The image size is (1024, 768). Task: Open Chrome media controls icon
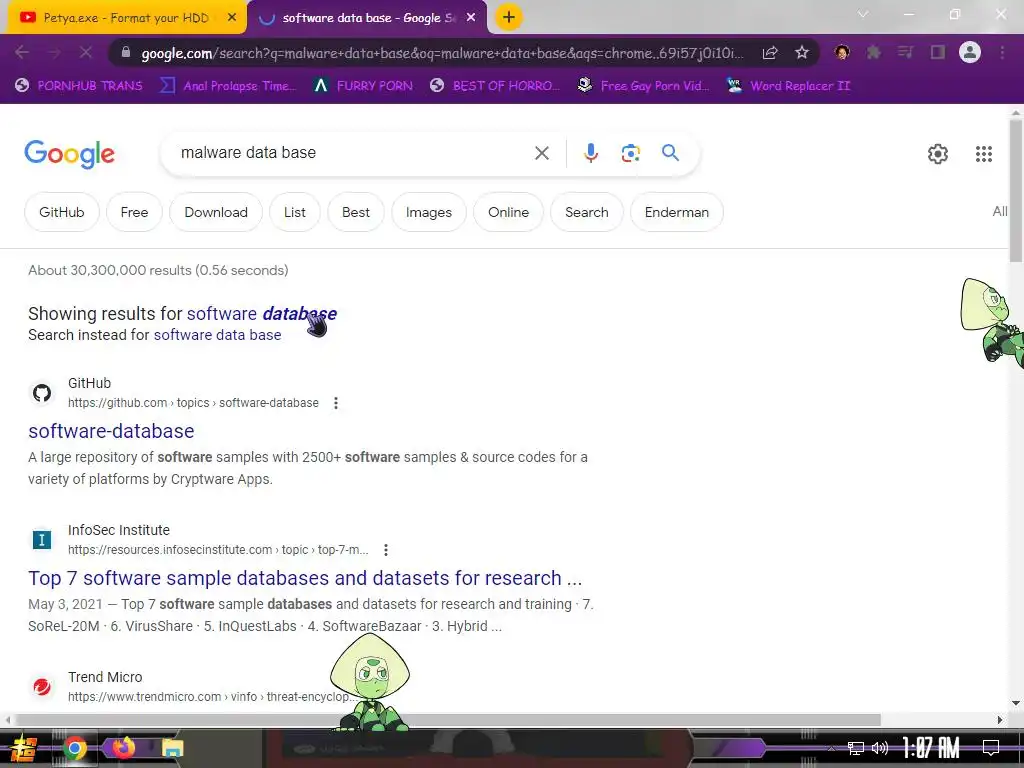click(905, 52)
